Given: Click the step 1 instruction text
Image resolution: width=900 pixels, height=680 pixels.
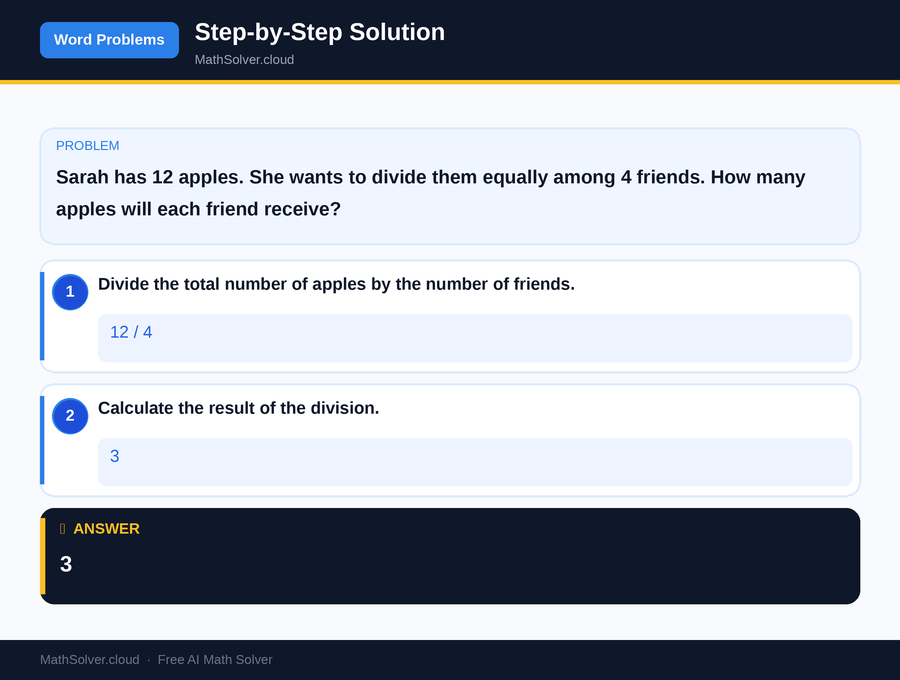Looking at the screenshot, I should pyautogui.click(x=336, y=284).
